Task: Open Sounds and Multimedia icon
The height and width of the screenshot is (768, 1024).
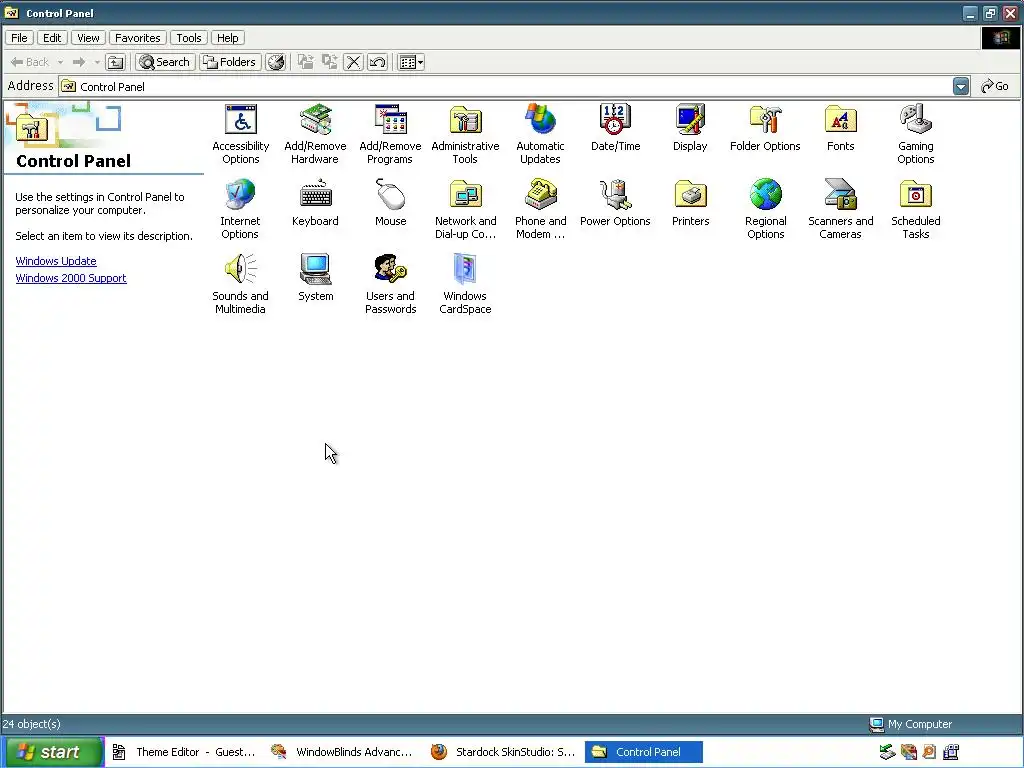Action: click(240, 284)
